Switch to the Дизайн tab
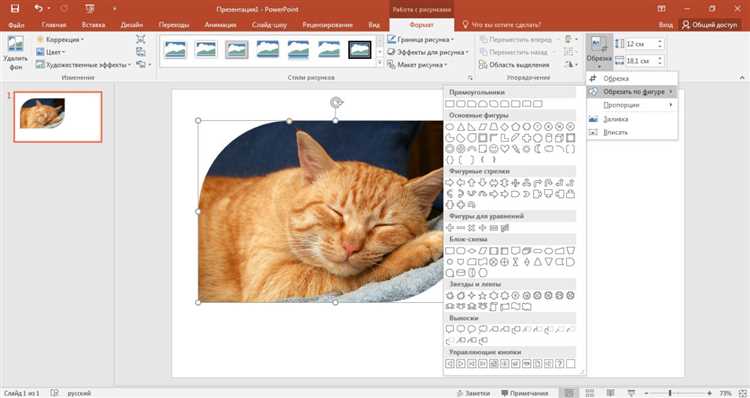The height and width of the screenshot is (398, 750). coord(132,24)
